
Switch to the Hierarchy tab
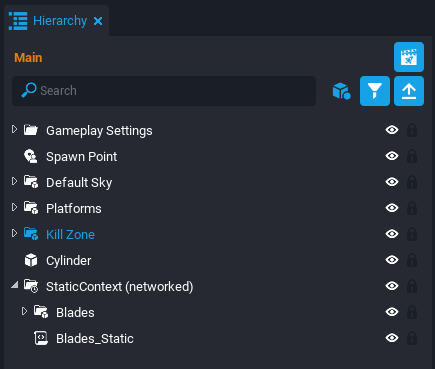[56, 21]
